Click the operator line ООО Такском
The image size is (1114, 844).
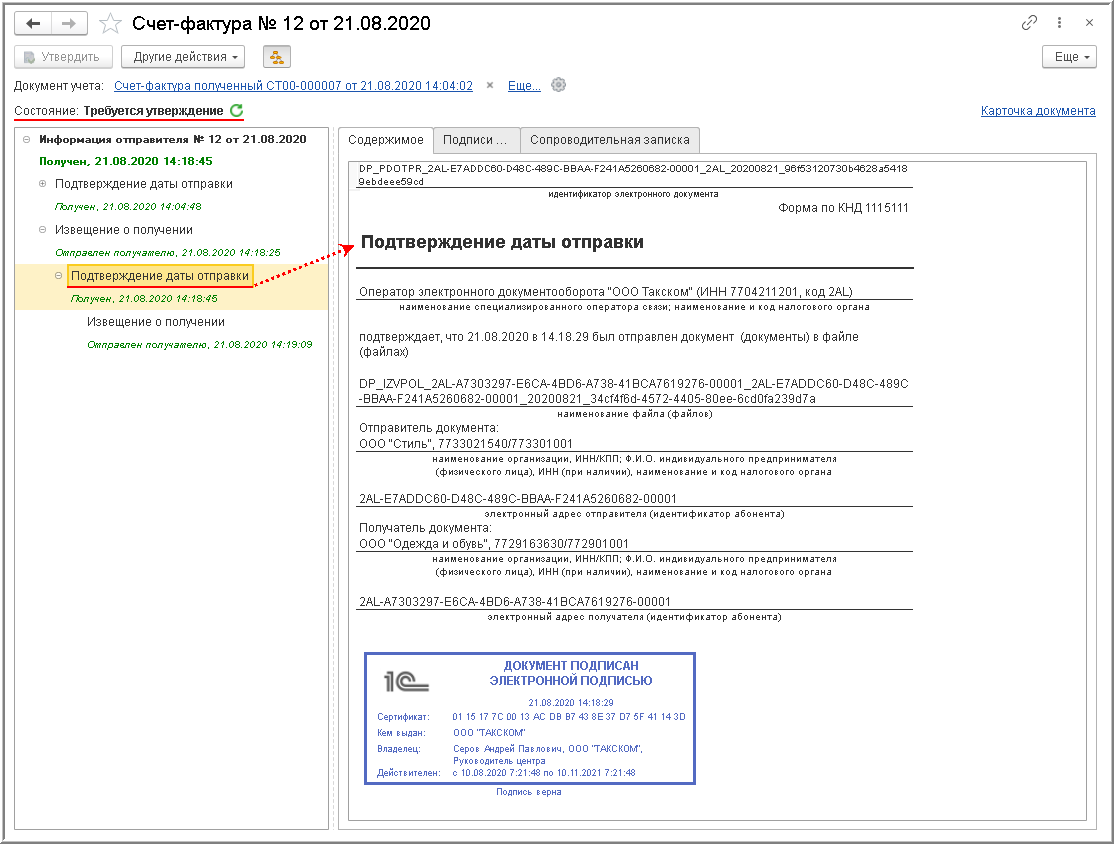click(605, 292)
